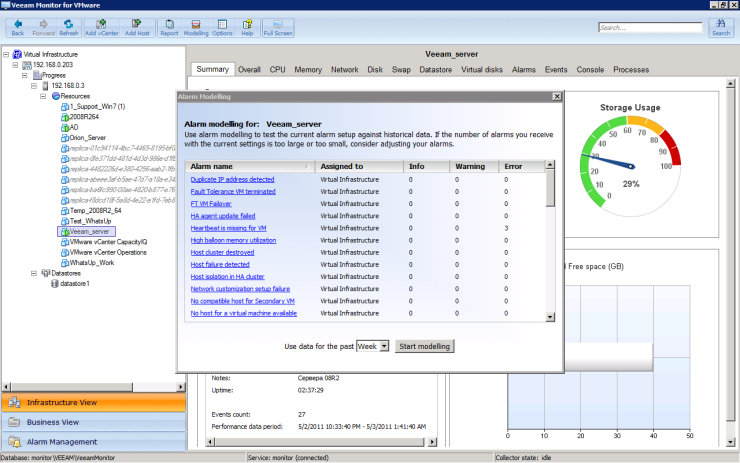Sort by the Alarm name column
Image resolution: width=740 pixels, height=463 pixels.
[x=250, y=166]
